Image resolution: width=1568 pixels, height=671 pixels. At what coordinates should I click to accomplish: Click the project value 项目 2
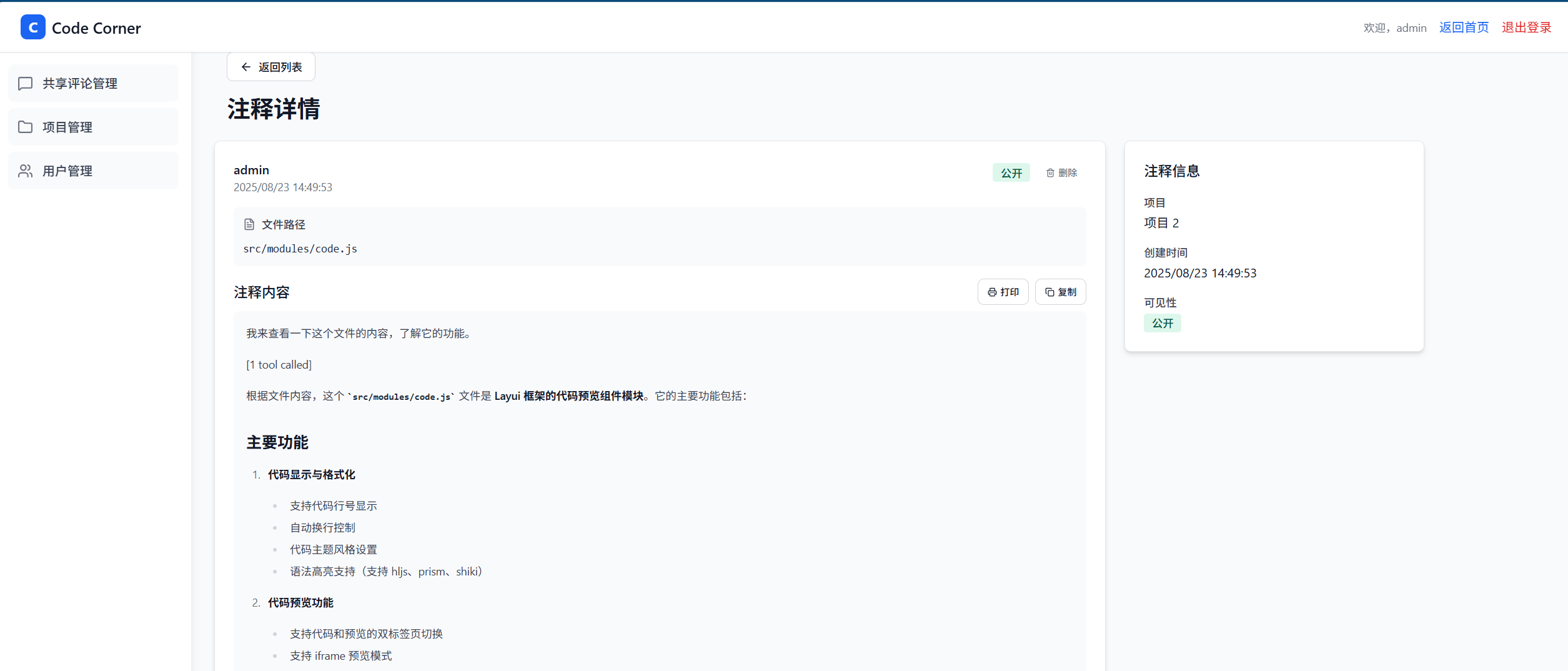(x=1161, y=223)
